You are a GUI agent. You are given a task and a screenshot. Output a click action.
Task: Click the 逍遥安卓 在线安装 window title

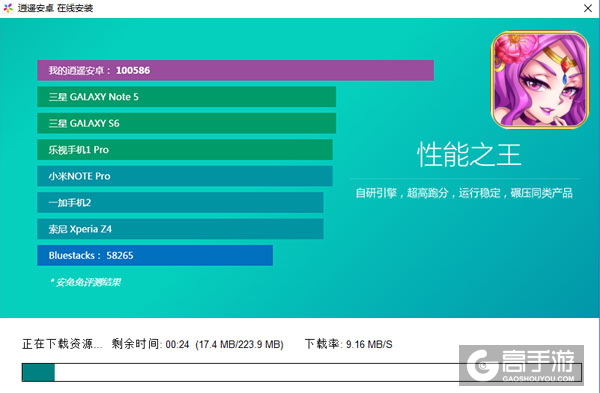(x=55, y=8)
